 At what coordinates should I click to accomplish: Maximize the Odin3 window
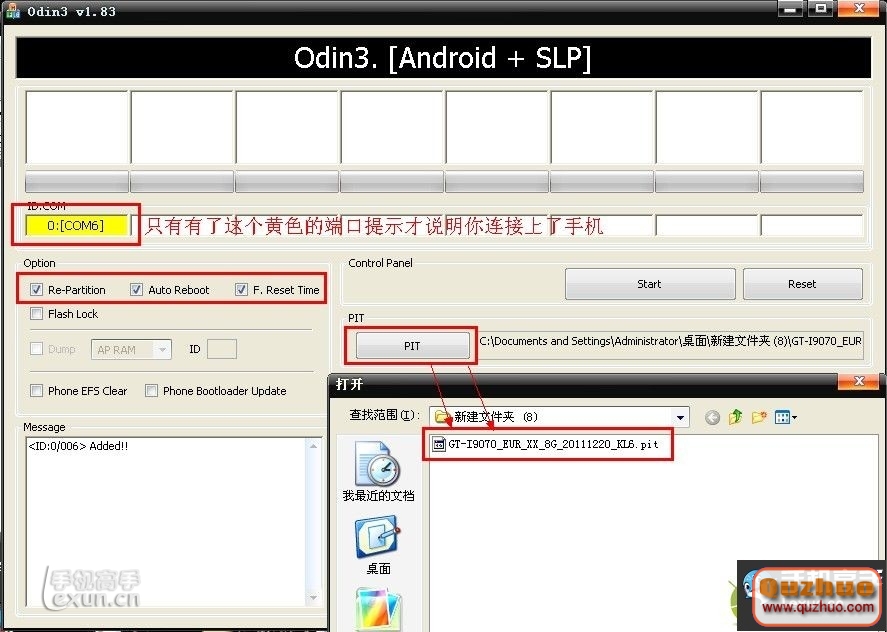[x=820, y=8]
